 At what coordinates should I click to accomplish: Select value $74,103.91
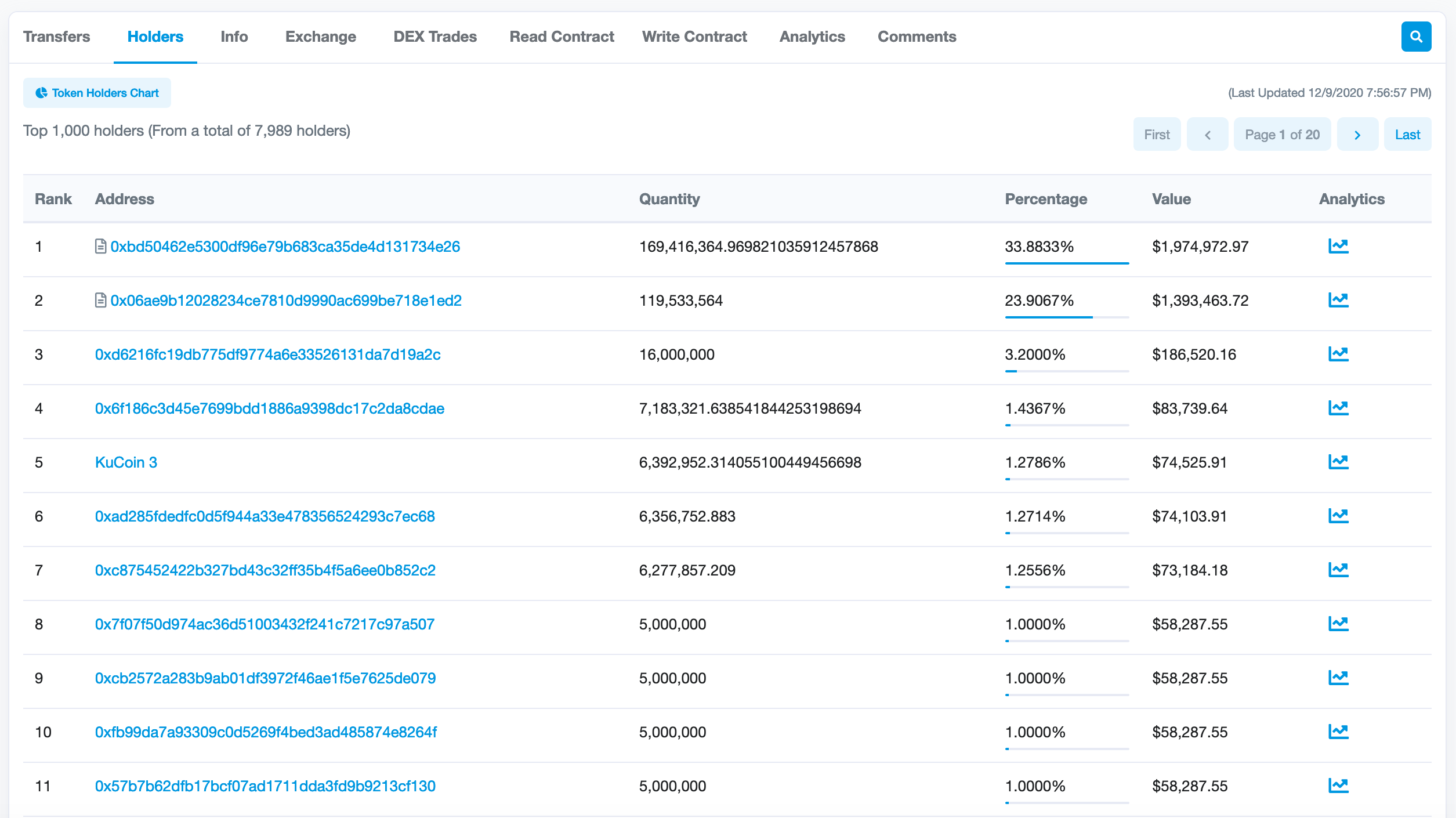pos(1189,516)
